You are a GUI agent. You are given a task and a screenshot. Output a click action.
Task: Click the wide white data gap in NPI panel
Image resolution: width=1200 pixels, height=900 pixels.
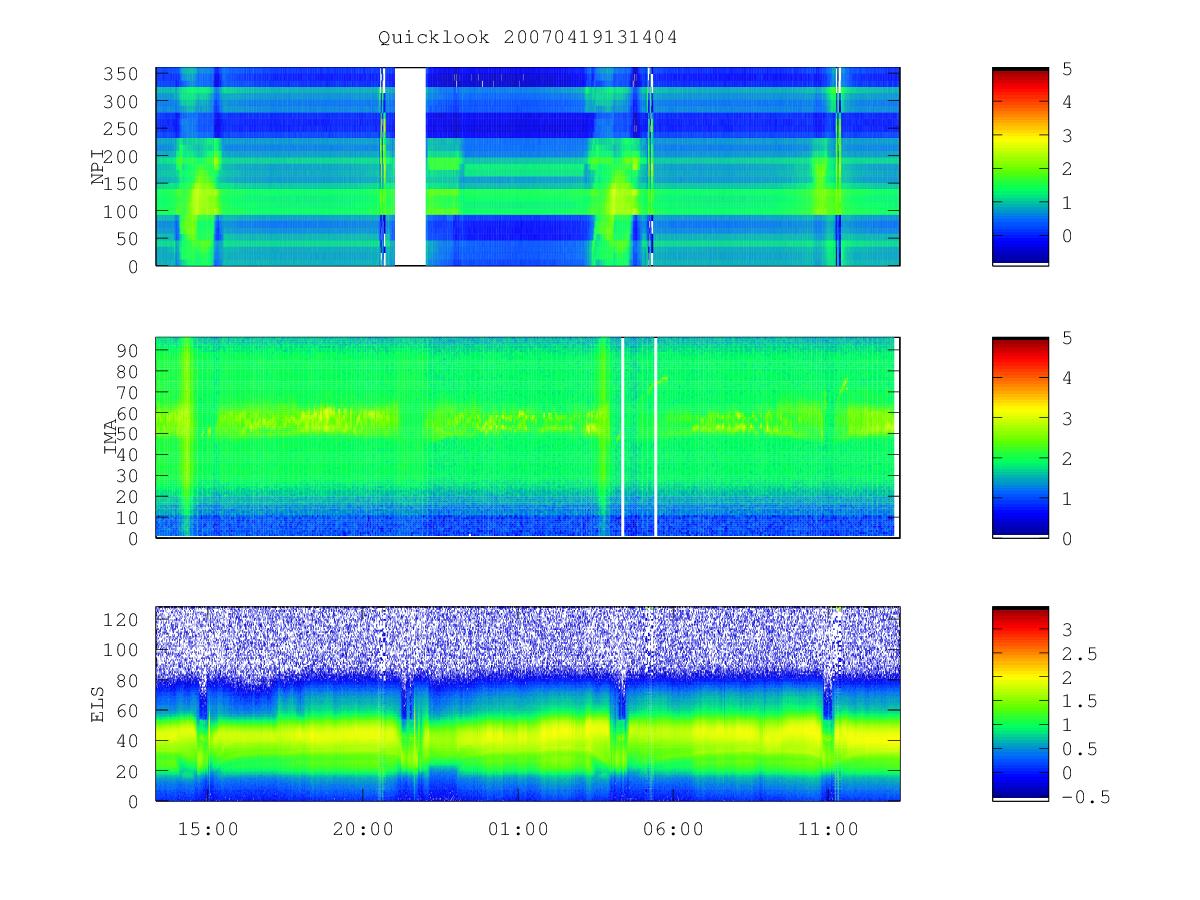pos(410,167)
